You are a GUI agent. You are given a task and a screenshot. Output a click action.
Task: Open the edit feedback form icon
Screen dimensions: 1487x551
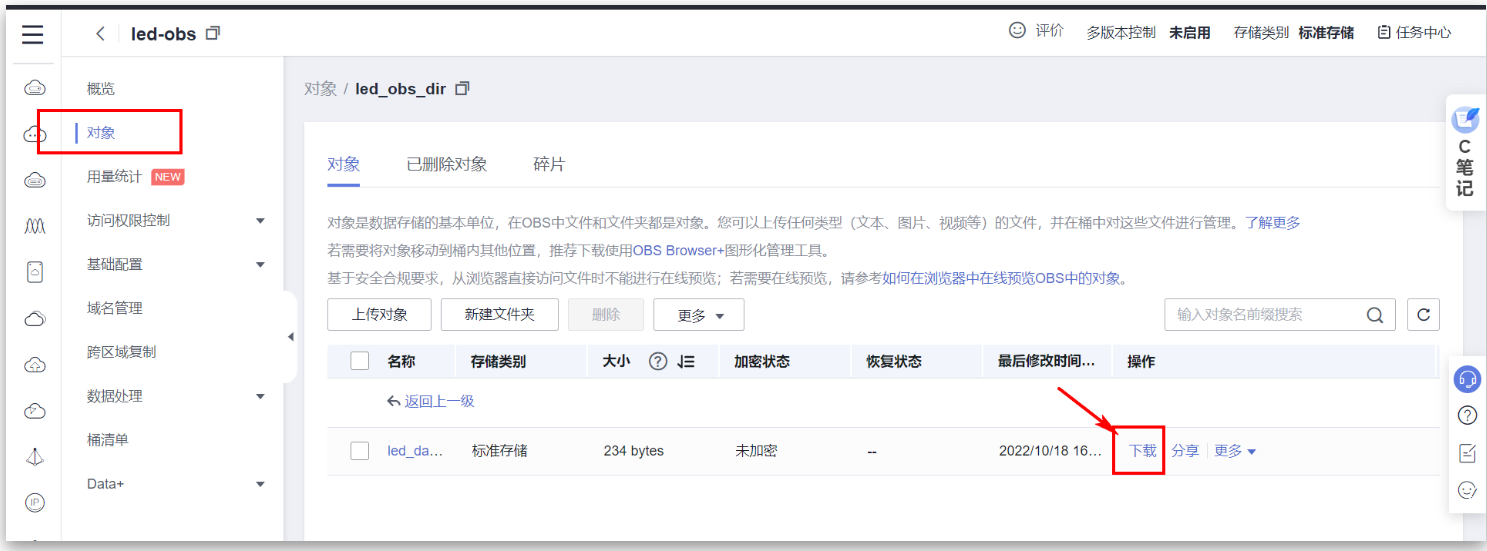1467,453
